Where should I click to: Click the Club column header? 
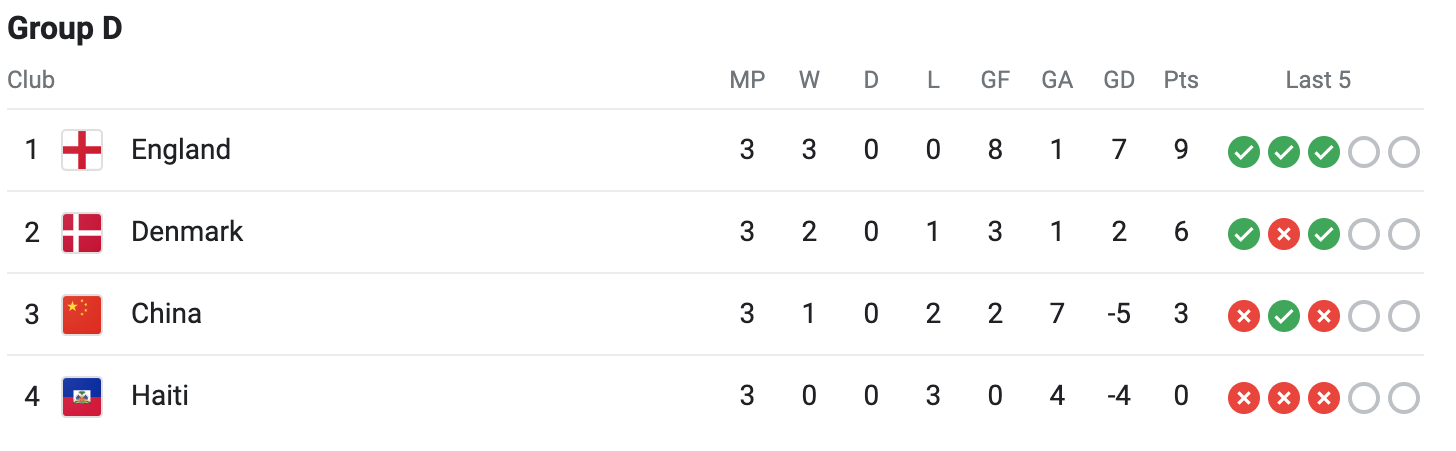coord(31,80)
